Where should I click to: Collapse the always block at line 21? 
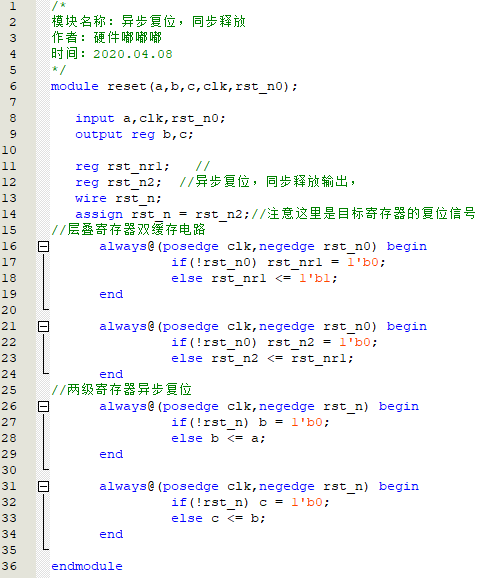[x=43, y=326]
